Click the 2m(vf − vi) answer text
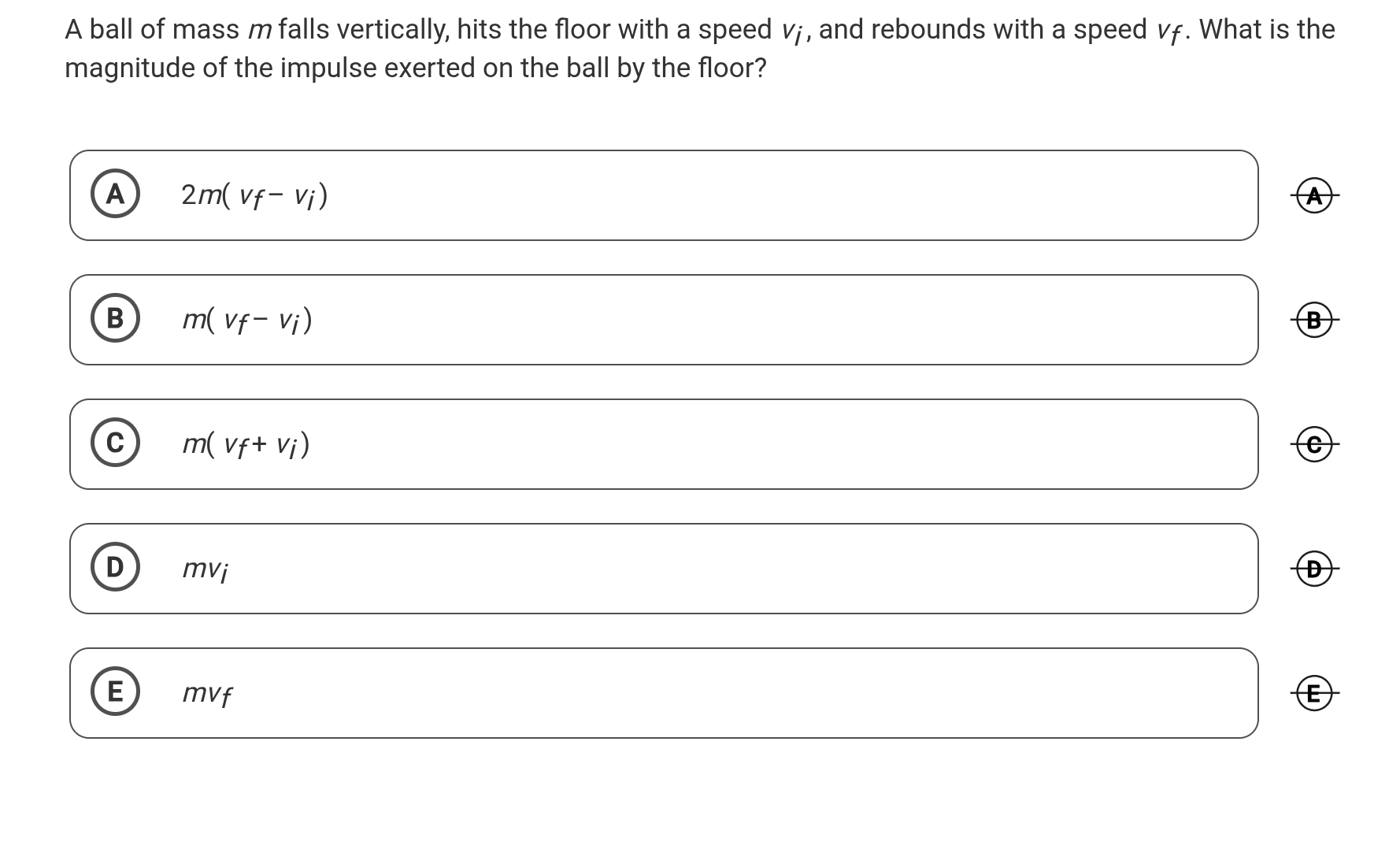The height and width of the screenshot is (849, 1400). click(x=254, y=195)
